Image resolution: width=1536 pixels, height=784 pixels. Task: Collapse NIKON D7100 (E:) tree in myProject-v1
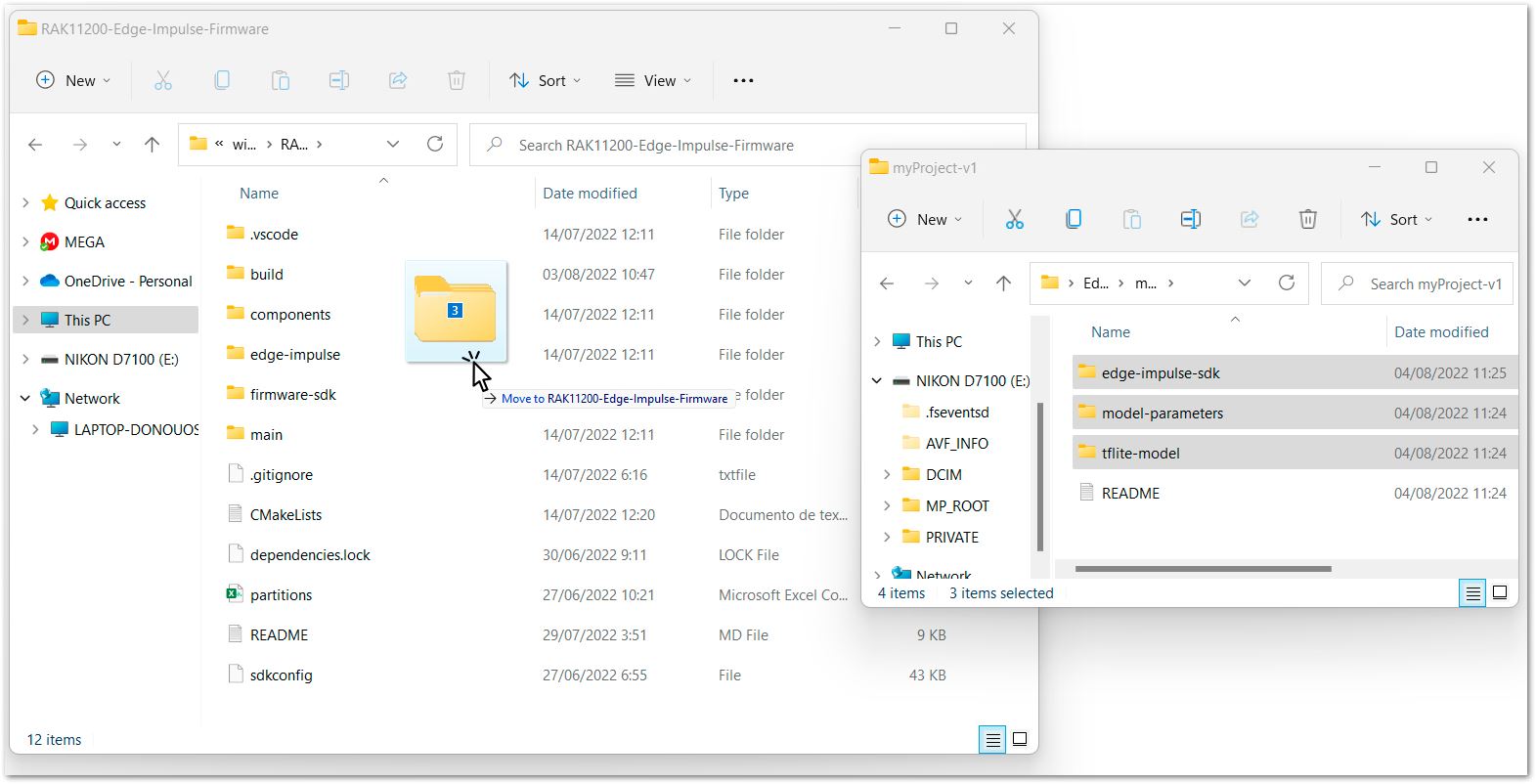877,381
